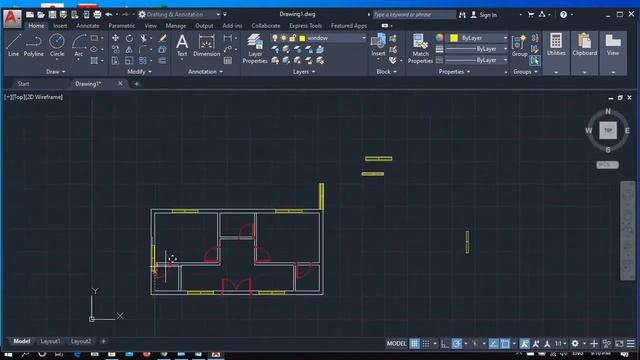
Task: Toggle 2D object snap
Action: pos(505,344)
